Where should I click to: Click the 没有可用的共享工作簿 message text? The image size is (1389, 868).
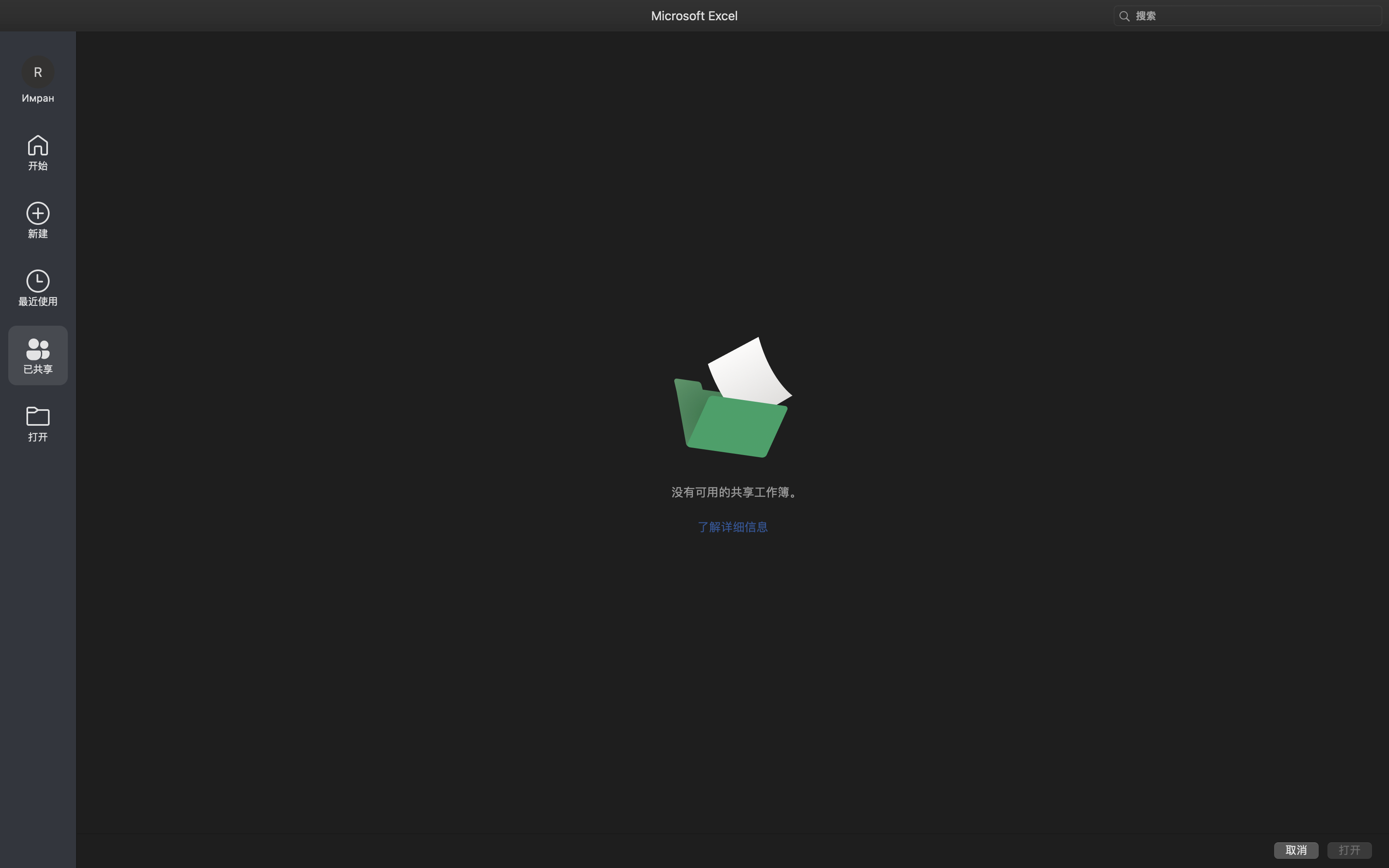[733, 492]
